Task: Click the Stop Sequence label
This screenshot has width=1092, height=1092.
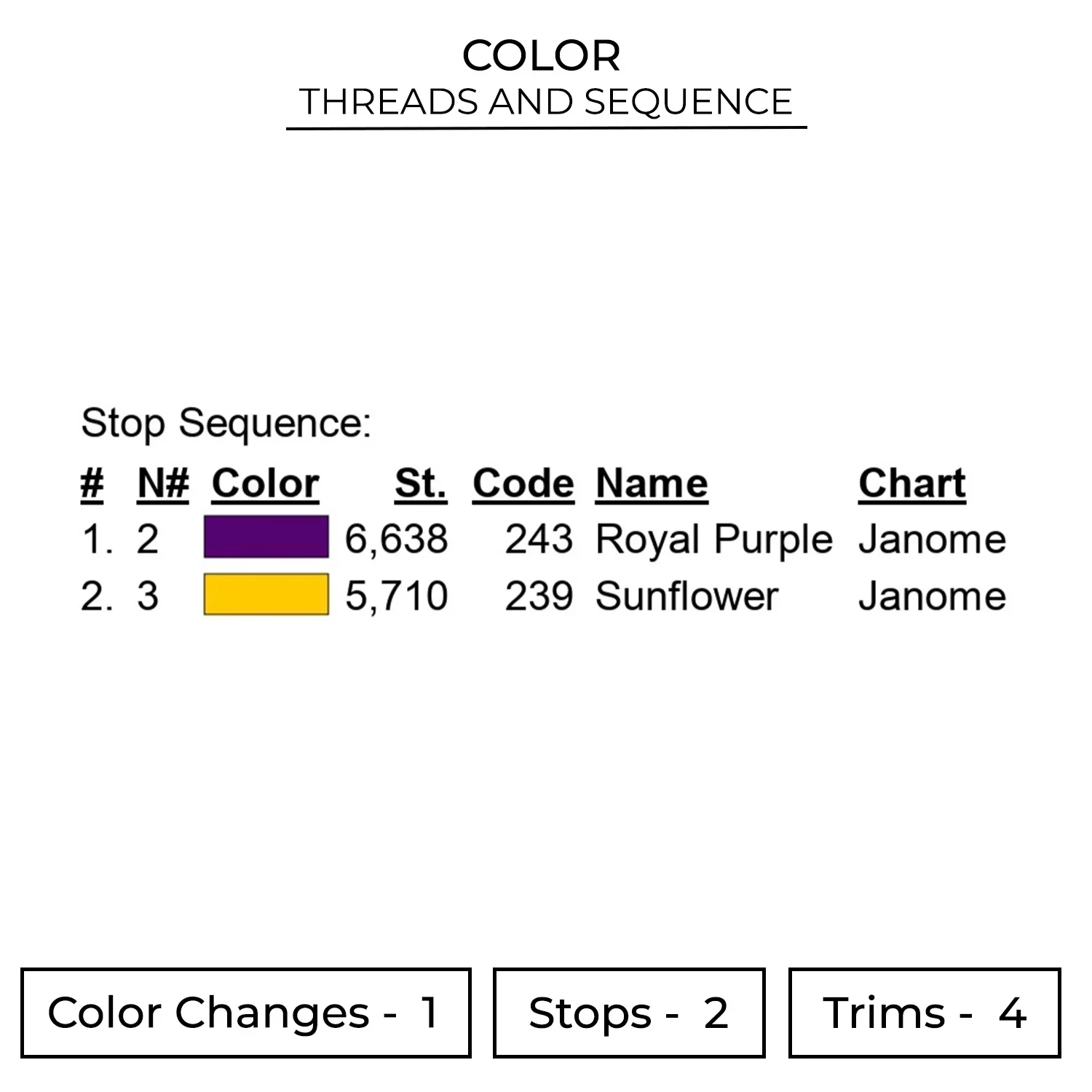Action: coord(226,423)
